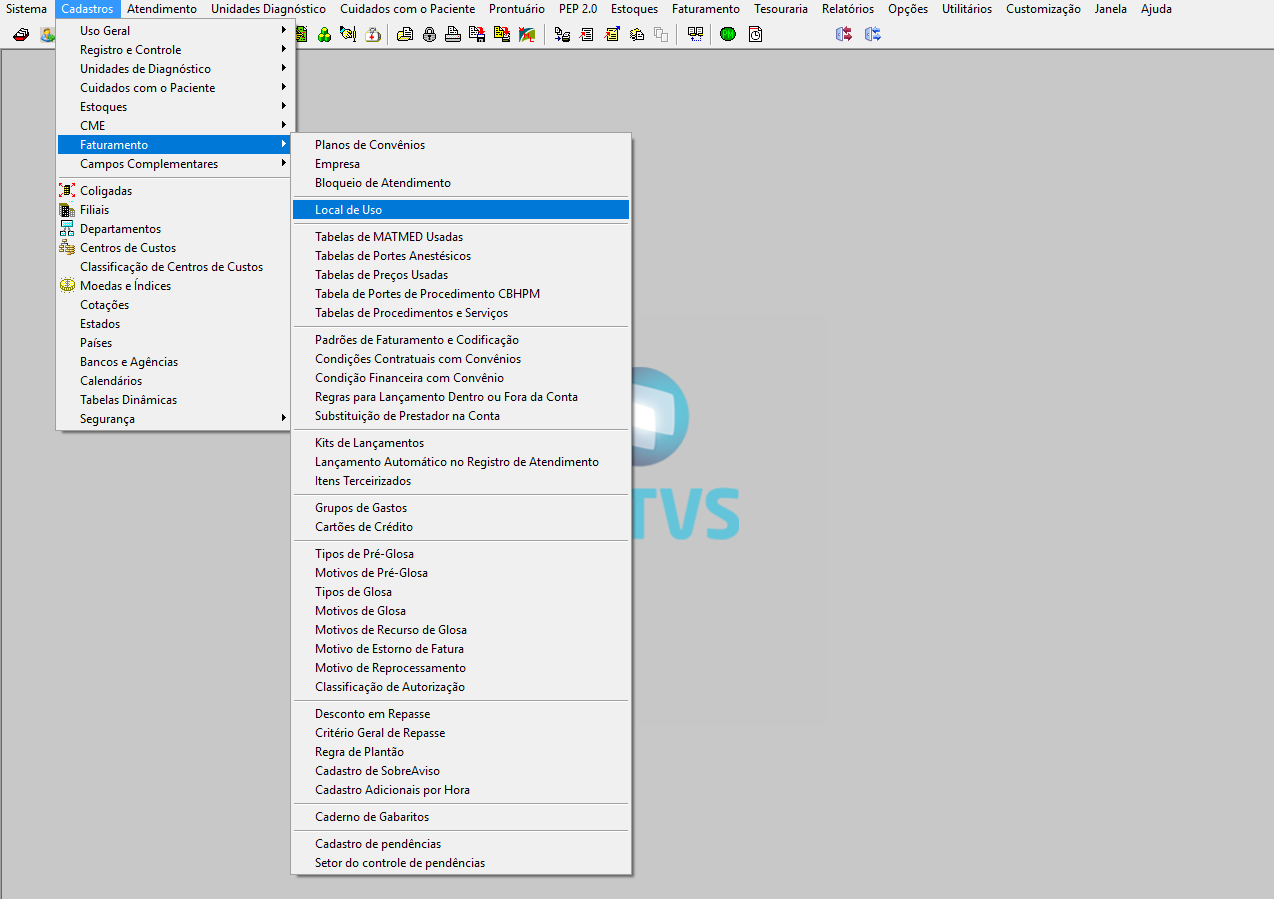Click the green circle PM toolbar icon
1274x899 pixels.
(728, 34)
